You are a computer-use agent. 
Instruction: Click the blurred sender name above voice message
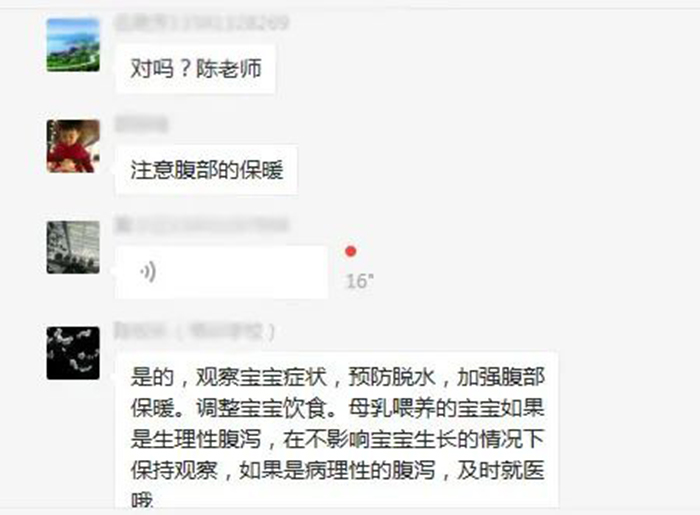pyautogui.click(x=202, y=225)
